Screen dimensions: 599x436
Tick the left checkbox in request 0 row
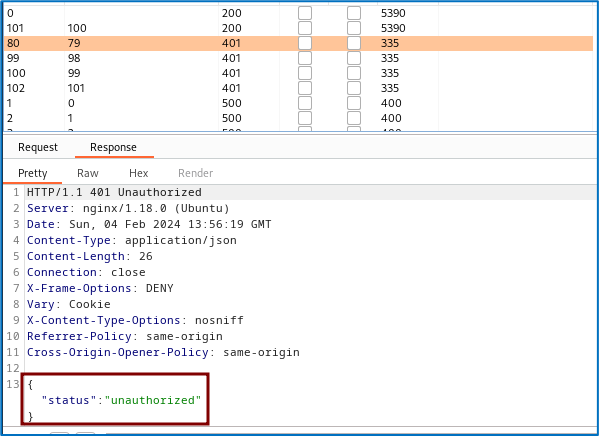305,13
